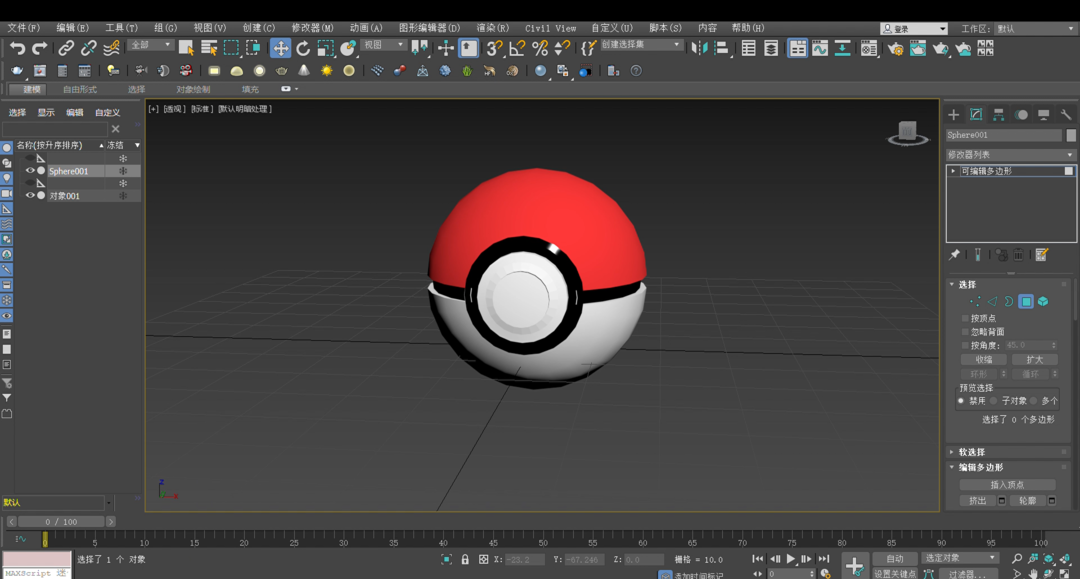Screen dimensions: 1080x579
Task: Click the object color swatch beside Sphere001
Action: (1071, 135)
